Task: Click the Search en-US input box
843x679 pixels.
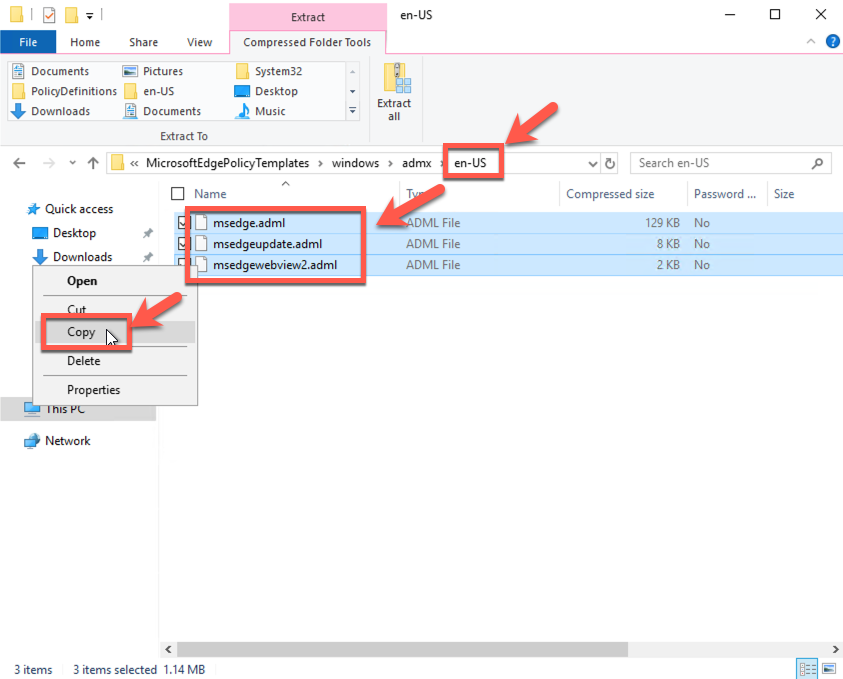Action: pyautogui.click(x=720, y=163)
